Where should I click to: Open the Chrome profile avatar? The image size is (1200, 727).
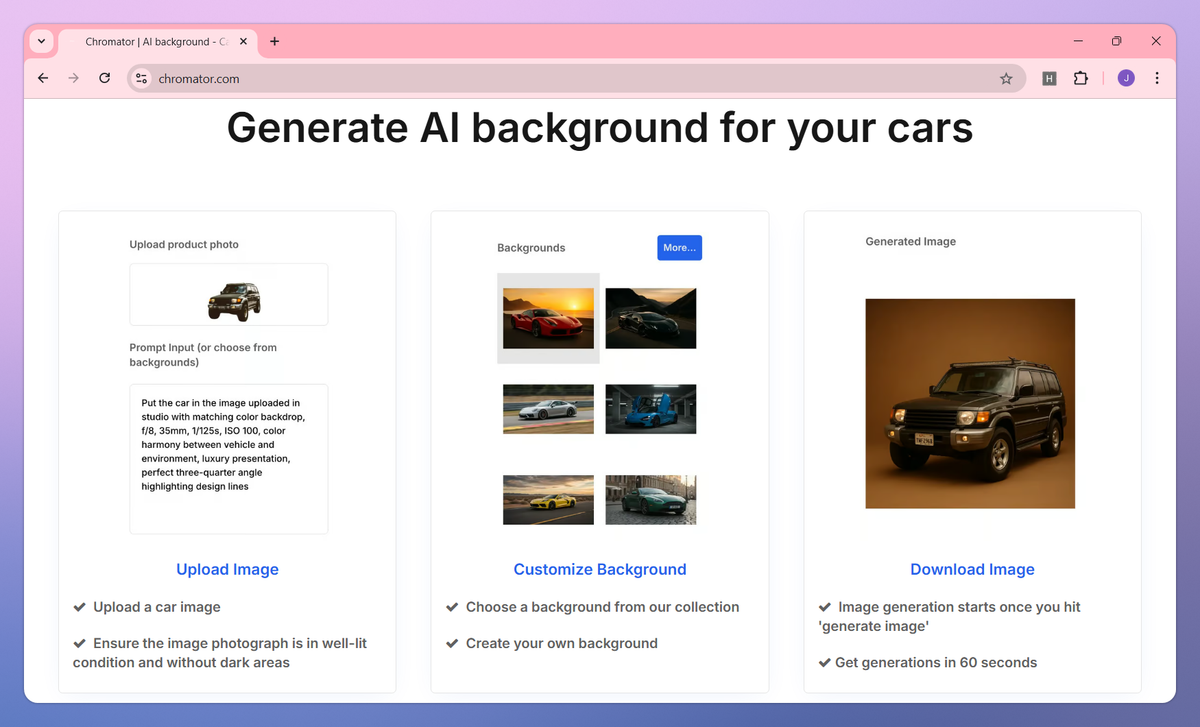click(x=1126, y=78)
